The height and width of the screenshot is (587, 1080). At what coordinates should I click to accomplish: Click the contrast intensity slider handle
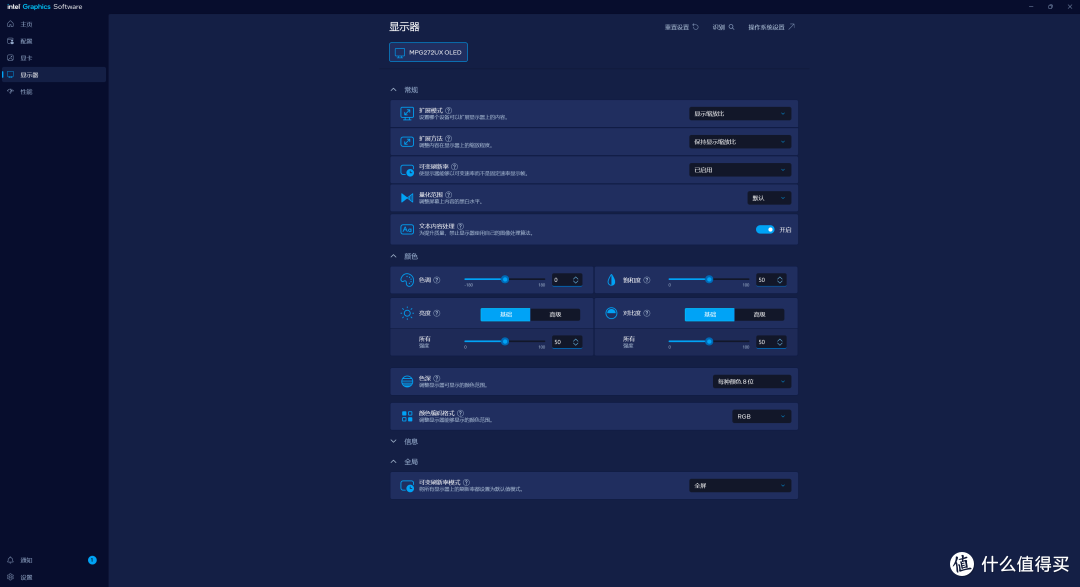coord(709,342)
